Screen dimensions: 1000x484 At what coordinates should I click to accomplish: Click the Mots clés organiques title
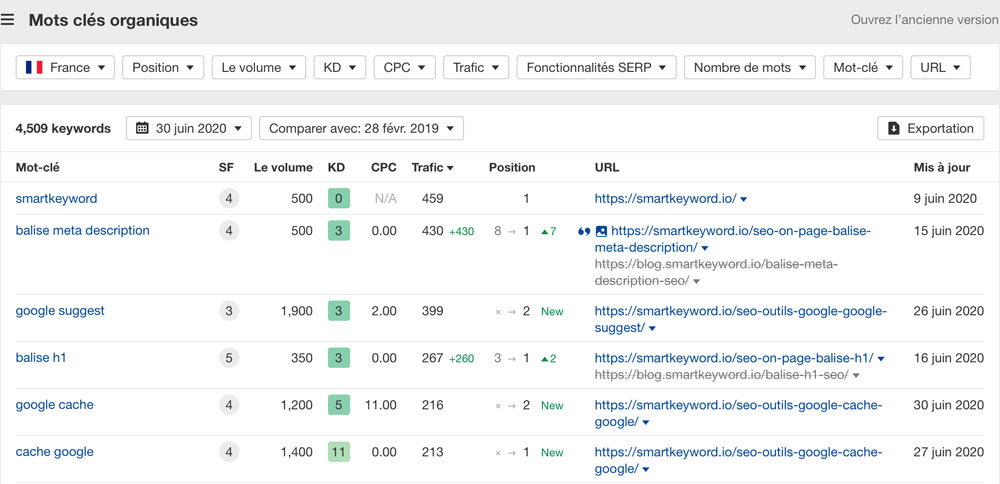(x=113, y=20)
